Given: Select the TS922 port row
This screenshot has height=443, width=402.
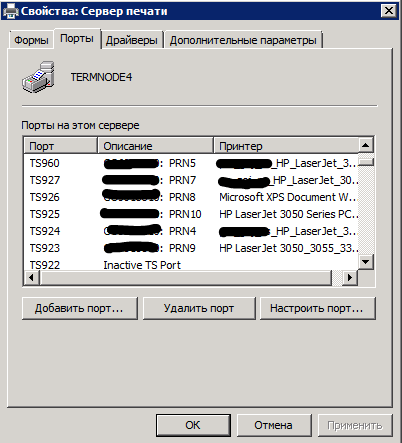Looking at the screenshot, I should (x=191, y=265).
